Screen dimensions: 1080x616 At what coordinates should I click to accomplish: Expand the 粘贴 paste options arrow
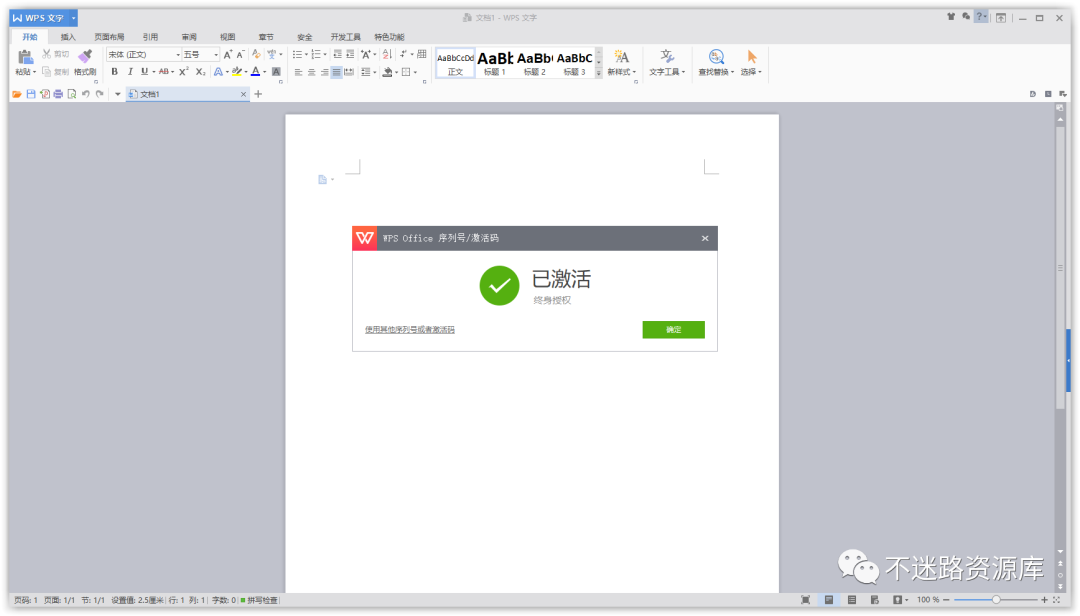[34, 72]
